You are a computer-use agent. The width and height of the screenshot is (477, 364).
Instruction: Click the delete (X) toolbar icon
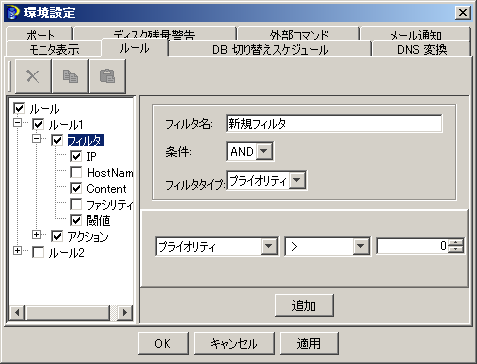33,76
